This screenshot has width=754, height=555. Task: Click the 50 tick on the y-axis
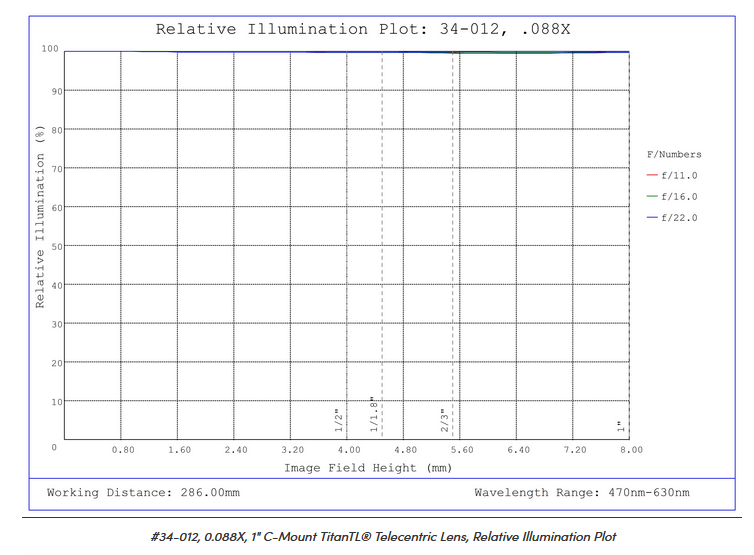(57, 246)
